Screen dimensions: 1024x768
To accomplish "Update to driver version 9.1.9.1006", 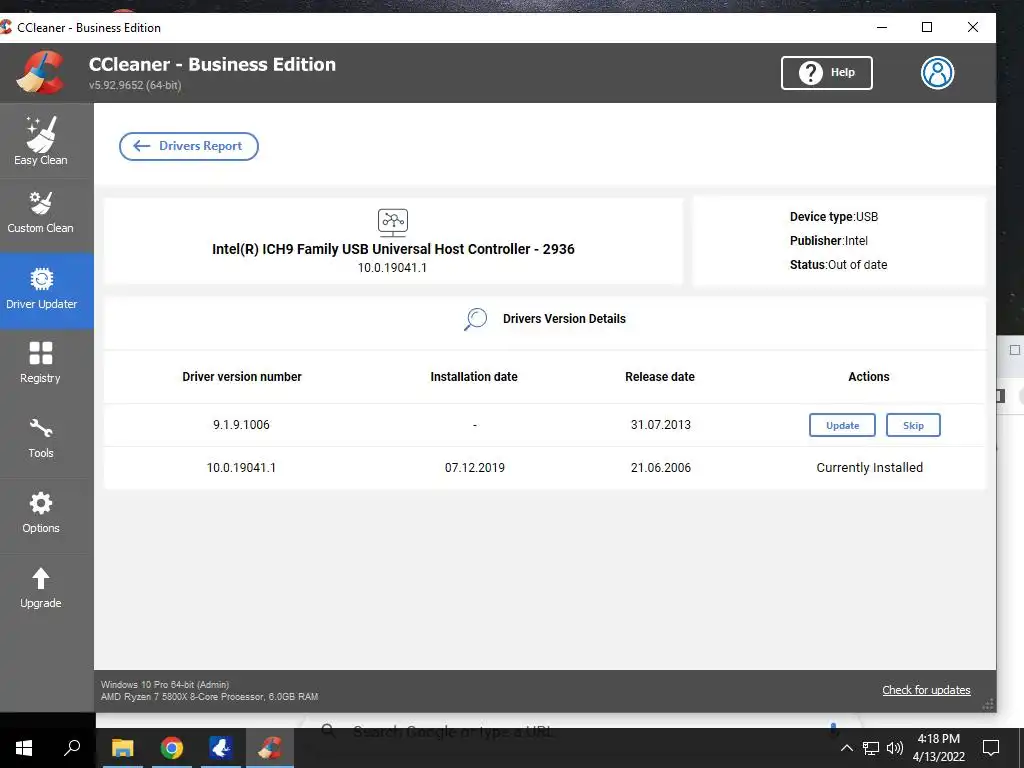I will 842,425.
